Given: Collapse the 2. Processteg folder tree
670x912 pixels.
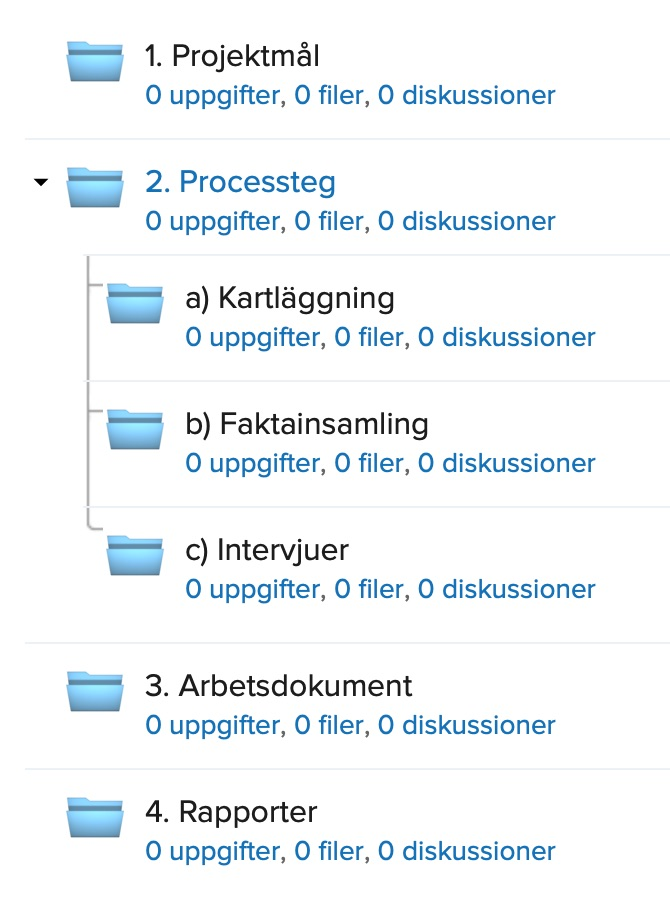Looking at the screenshot, I should (x=40, y=183).
